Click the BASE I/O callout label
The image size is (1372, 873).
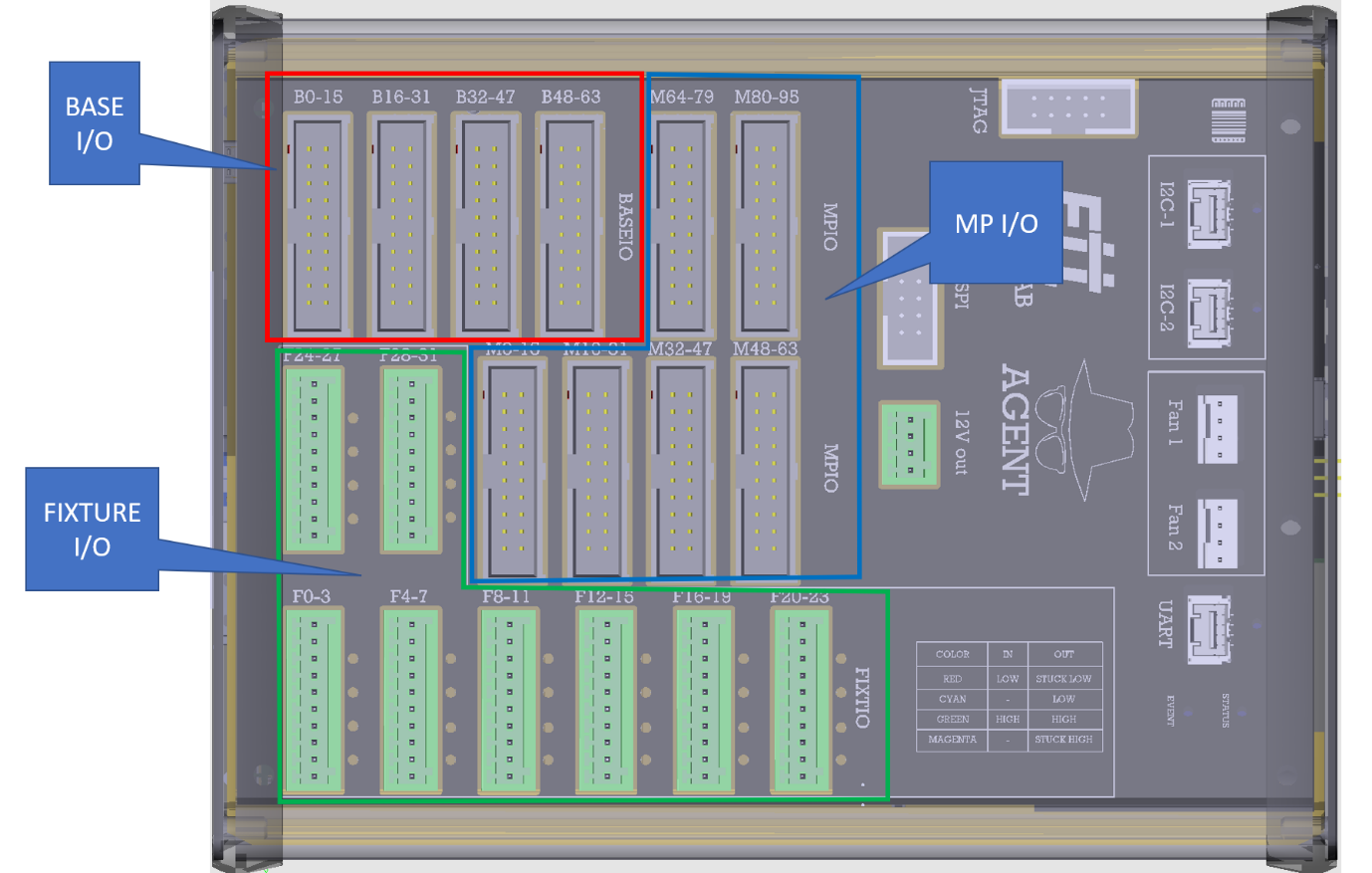95,123
